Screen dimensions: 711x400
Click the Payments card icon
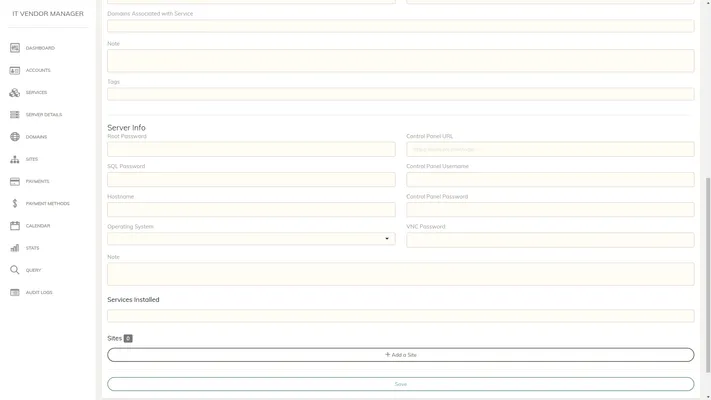click(15, 181)
